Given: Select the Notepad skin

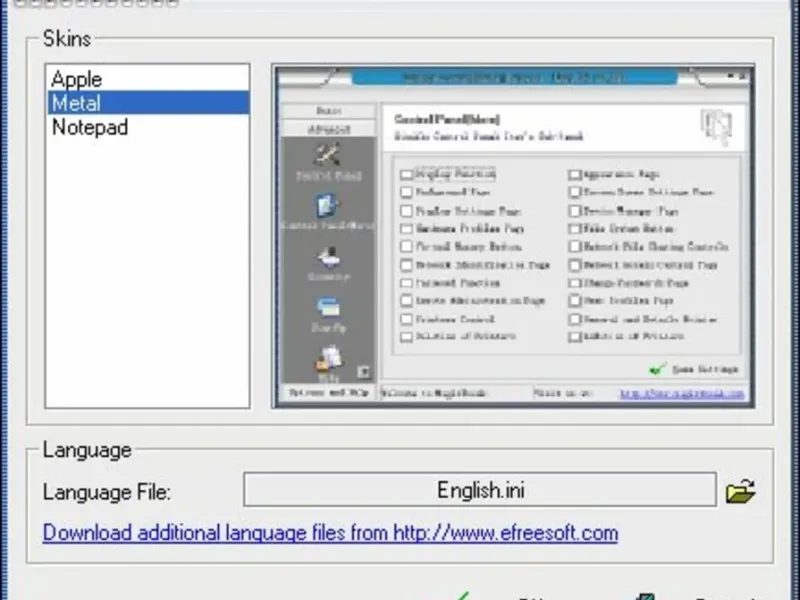Looking at the screenshot, I should pyautogui.click(x=148, y=127).
